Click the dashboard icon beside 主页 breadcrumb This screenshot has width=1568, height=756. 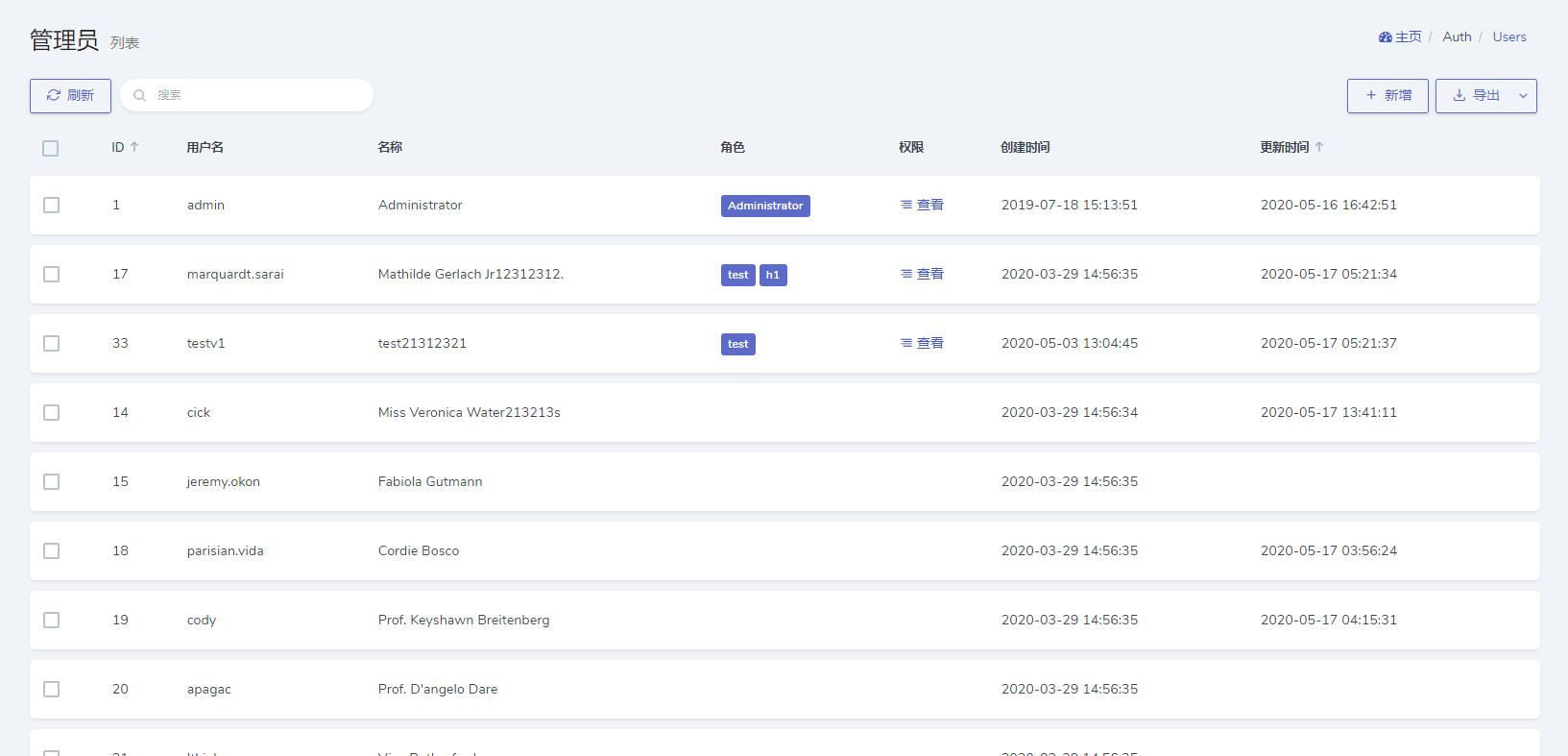1385,37
